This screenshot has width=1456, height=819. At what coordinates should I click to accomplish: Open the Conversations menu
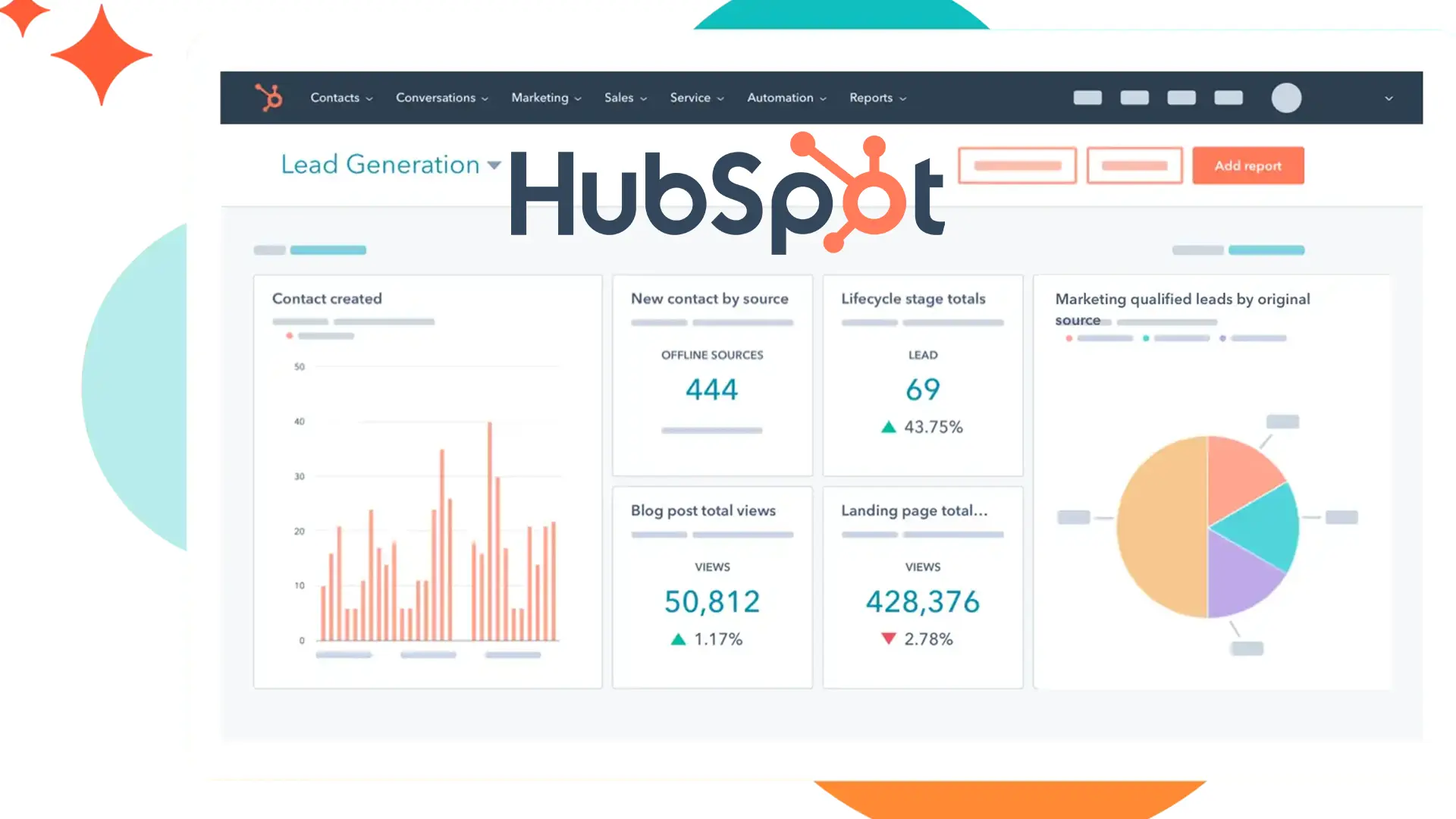click(x=442, y=98)
